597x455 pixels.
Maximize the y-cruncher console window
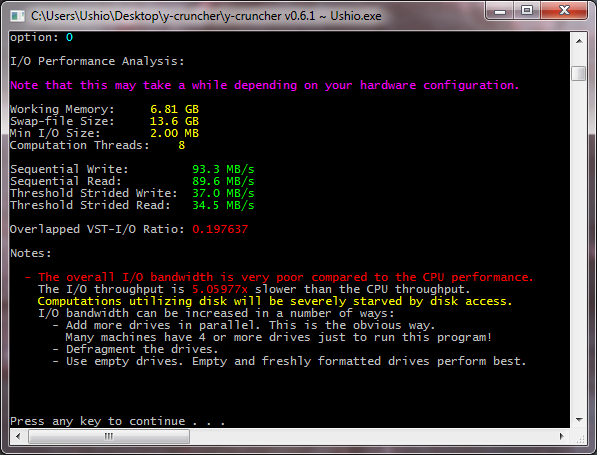[527, 11]
